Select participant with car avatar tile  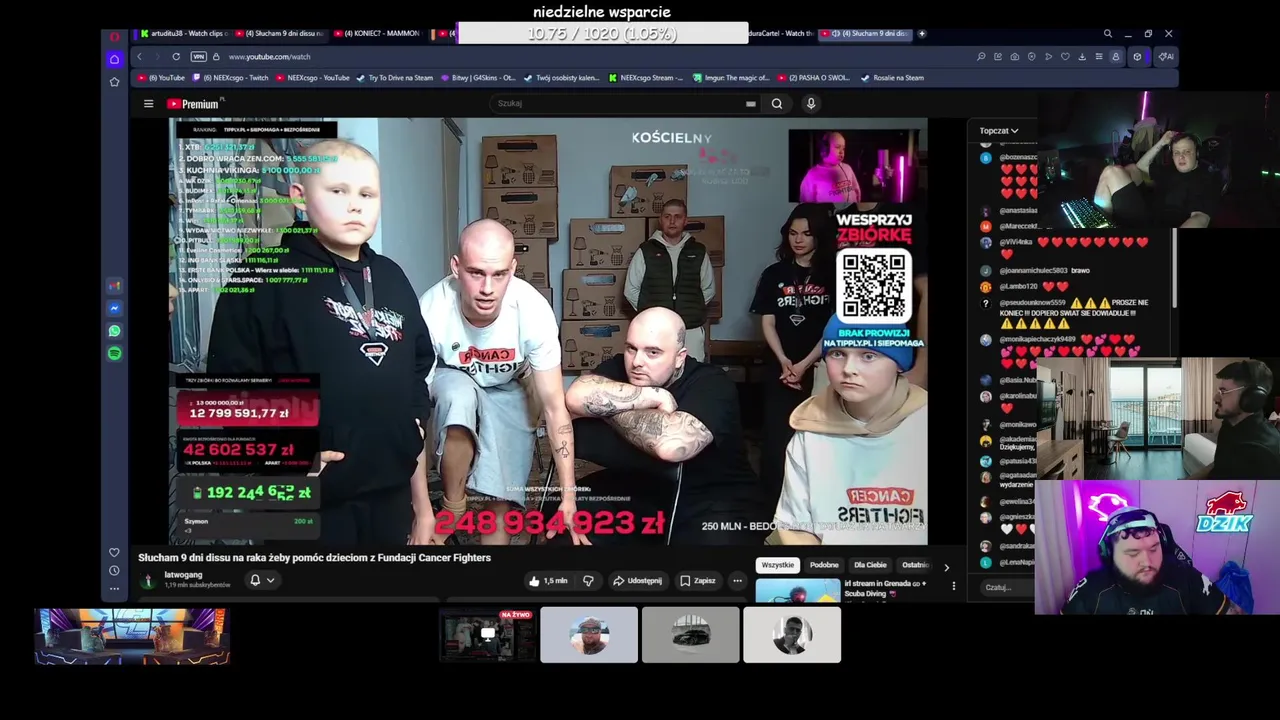pyautogui.click(x=691, y=635)
